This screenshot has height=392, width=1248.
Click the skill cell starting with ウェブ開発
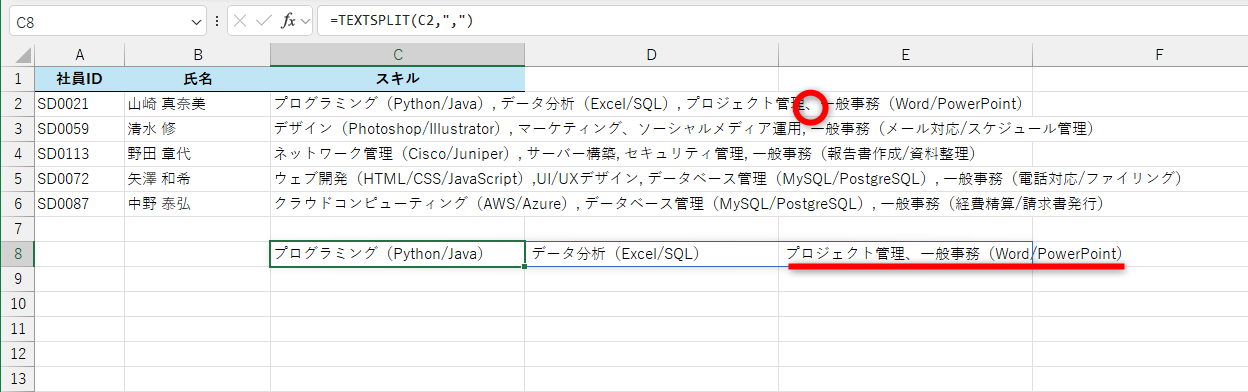397,179
